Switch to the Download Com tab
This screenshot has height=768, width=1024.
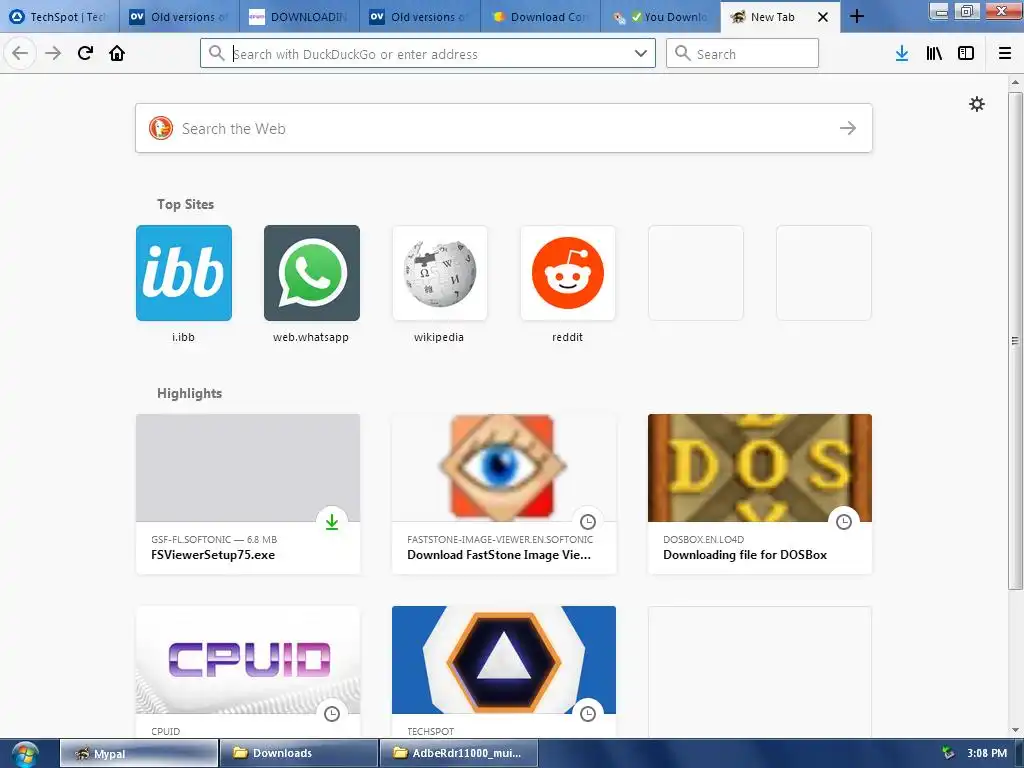[539, 17]
